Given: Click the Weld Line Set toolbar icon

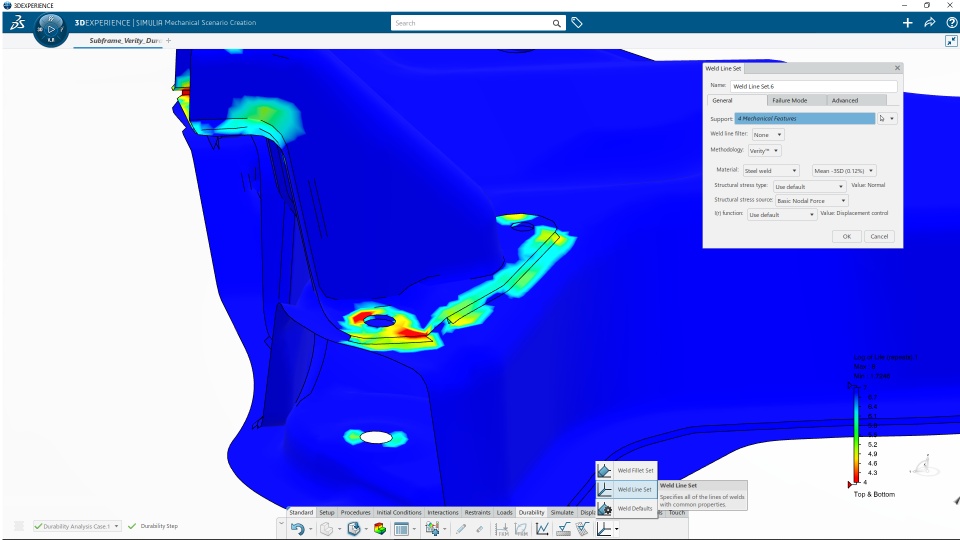Looking at the screenshot, I should [x=604, y=529].
